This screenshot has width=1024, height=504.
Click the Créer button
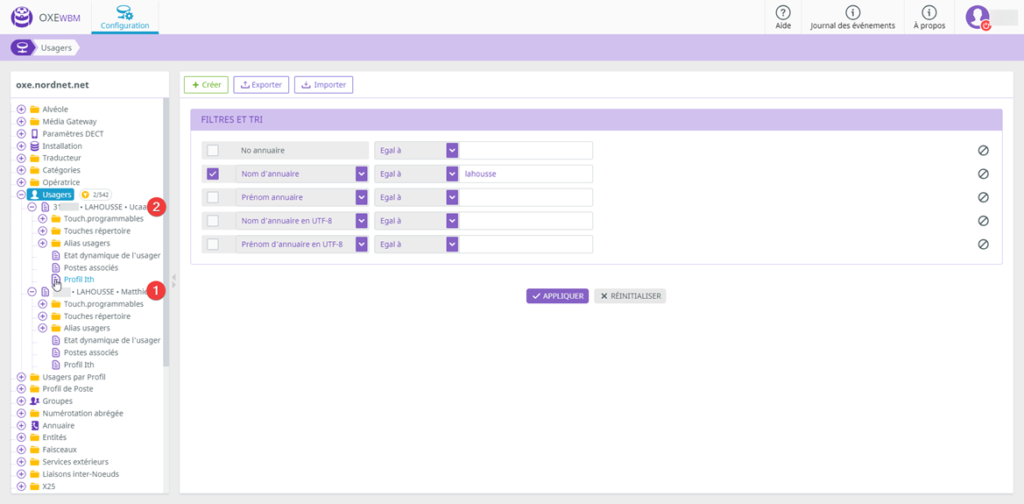tap(206, 85)
